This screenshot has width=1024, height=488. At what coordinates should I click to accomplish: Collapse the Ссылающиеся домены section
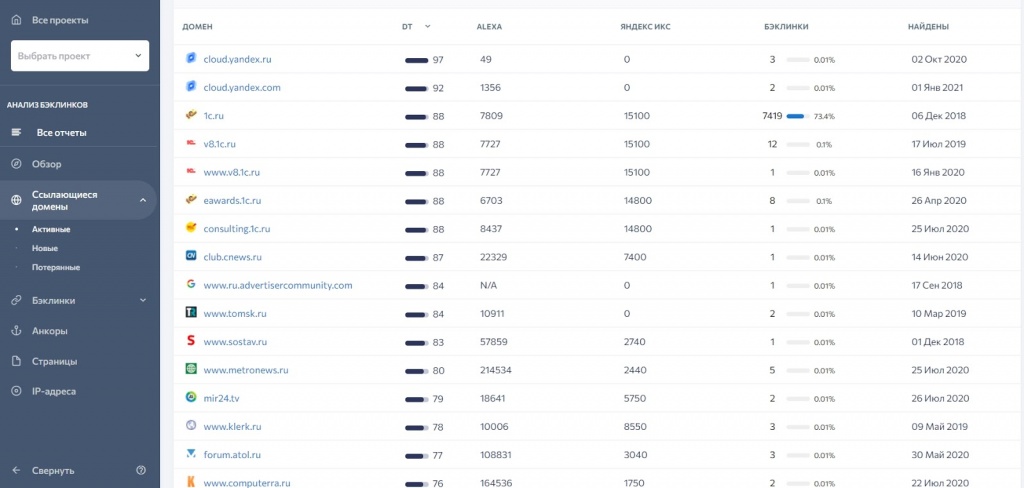(x=142, y=201)
